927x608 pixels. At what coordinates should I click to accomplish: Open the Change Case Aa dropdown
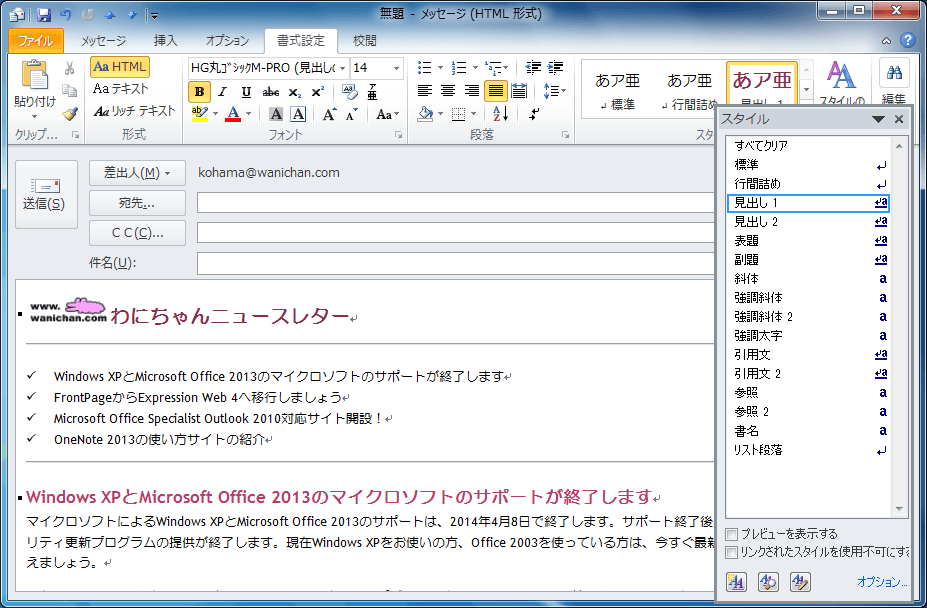point(388,114)
